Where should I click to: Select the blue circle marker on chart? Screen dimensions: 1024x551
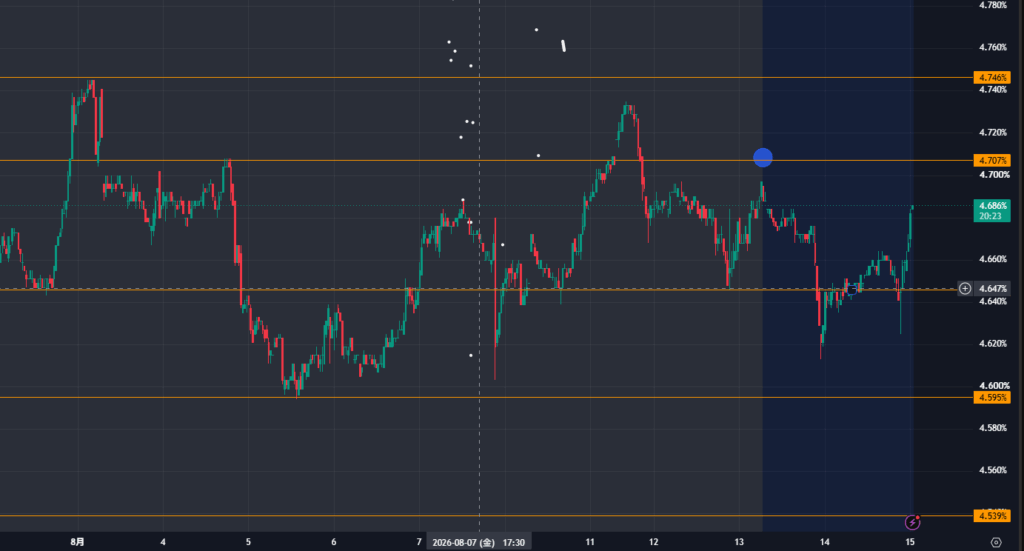[763, 157]
